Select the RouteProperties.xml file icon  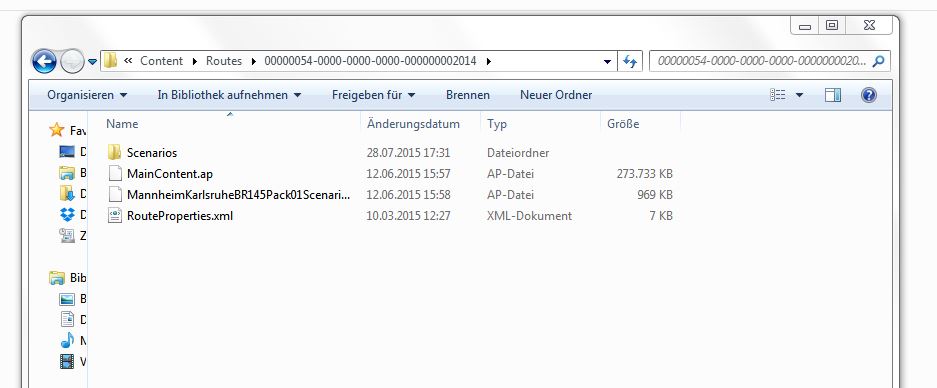115,215
